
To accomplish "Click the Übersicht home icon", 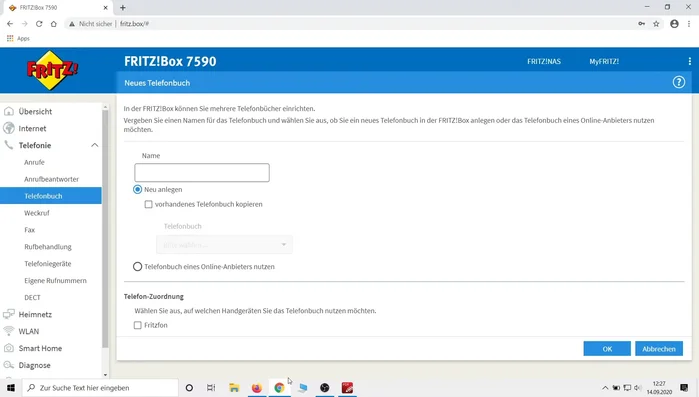I will [8, 111].
